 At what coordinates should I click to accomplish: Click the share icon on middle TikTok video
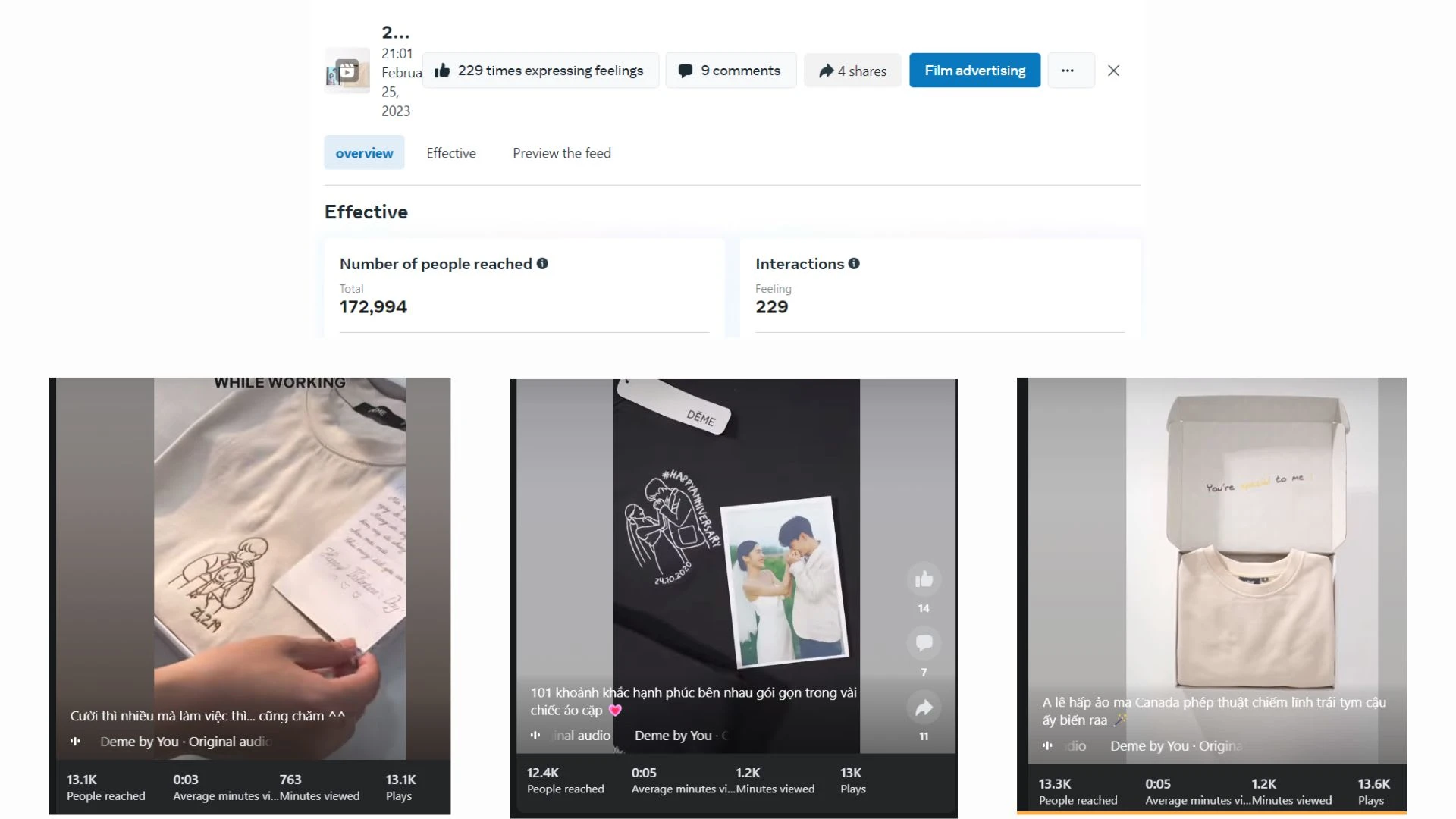922,708
